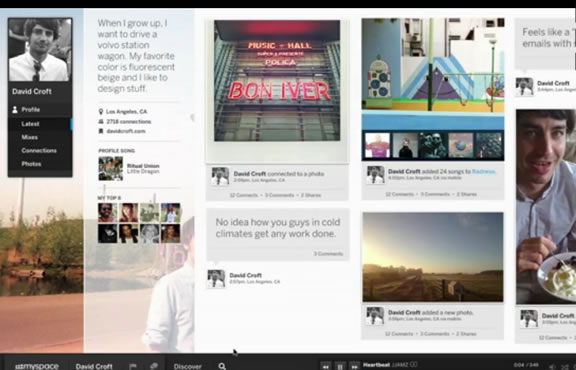Open the photo of David eating dessert

click(546, 206)
